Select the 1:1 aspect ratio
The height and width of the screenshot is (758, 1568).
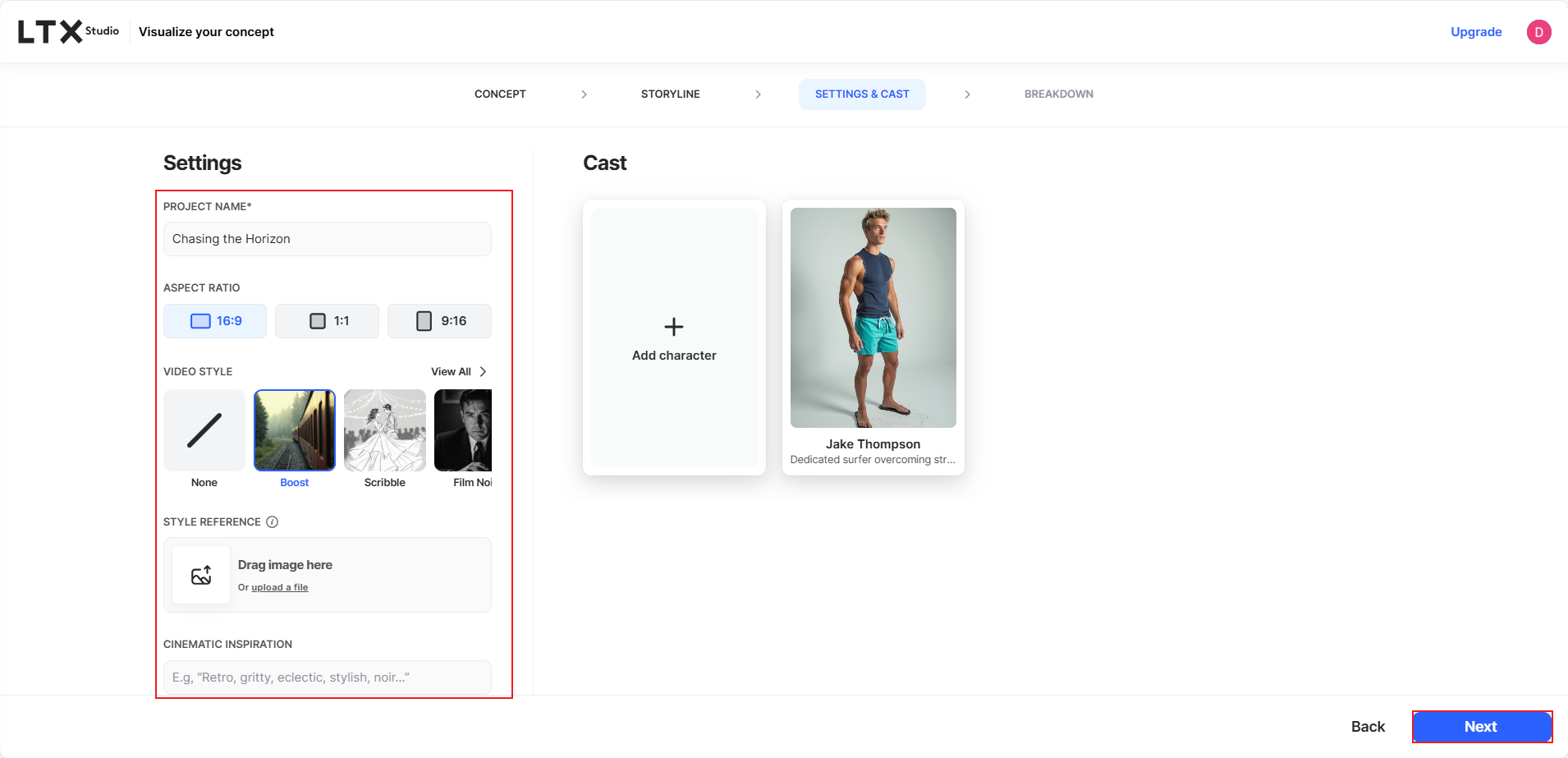pos(327,321)
